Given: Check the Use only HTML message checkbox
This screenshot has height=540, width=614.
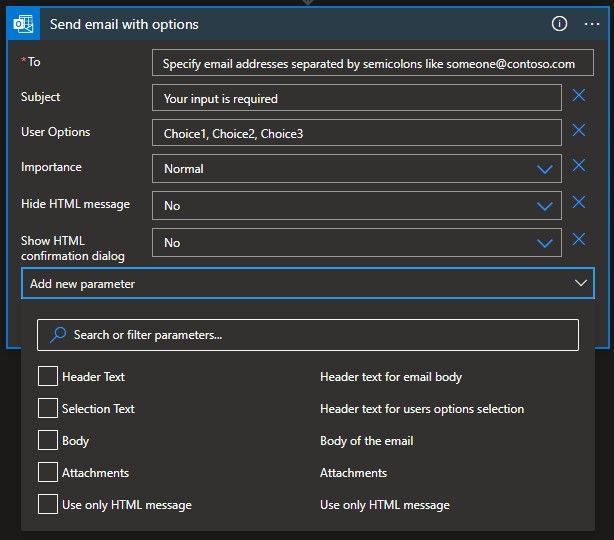Looking at the screenshot, I should click(x=47, y=505).
